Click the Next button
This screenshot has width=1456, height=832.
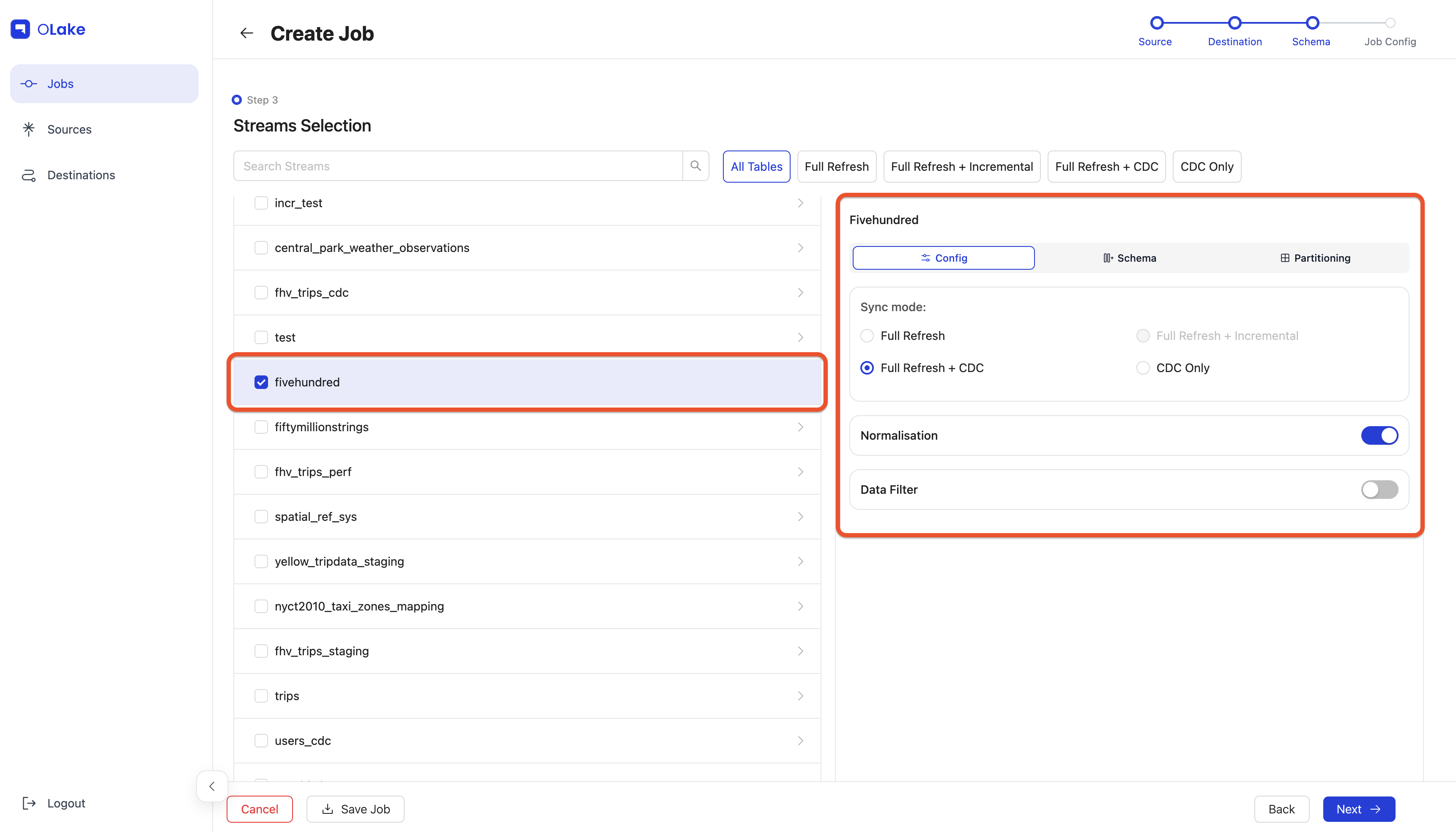pos(1359,809)
